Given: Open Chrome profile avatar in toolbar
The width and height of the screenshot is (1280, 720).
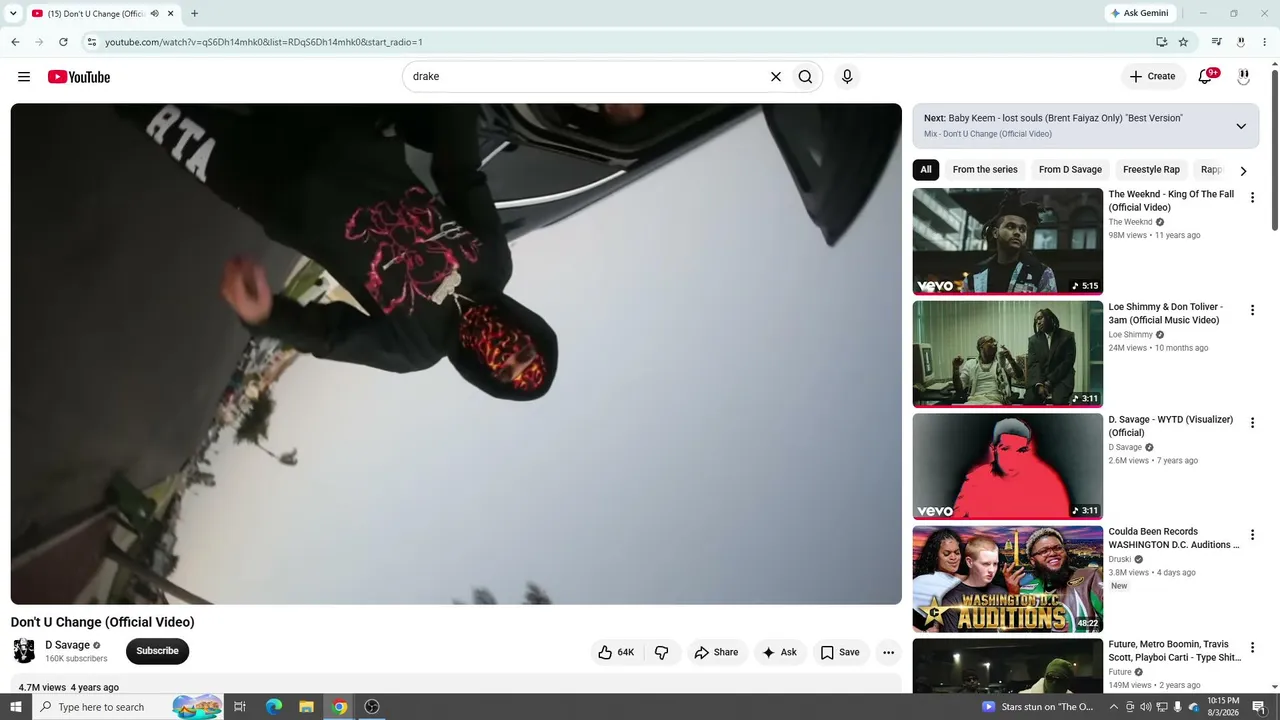Looking at the screenshot, I should [x=1241, y=42].
